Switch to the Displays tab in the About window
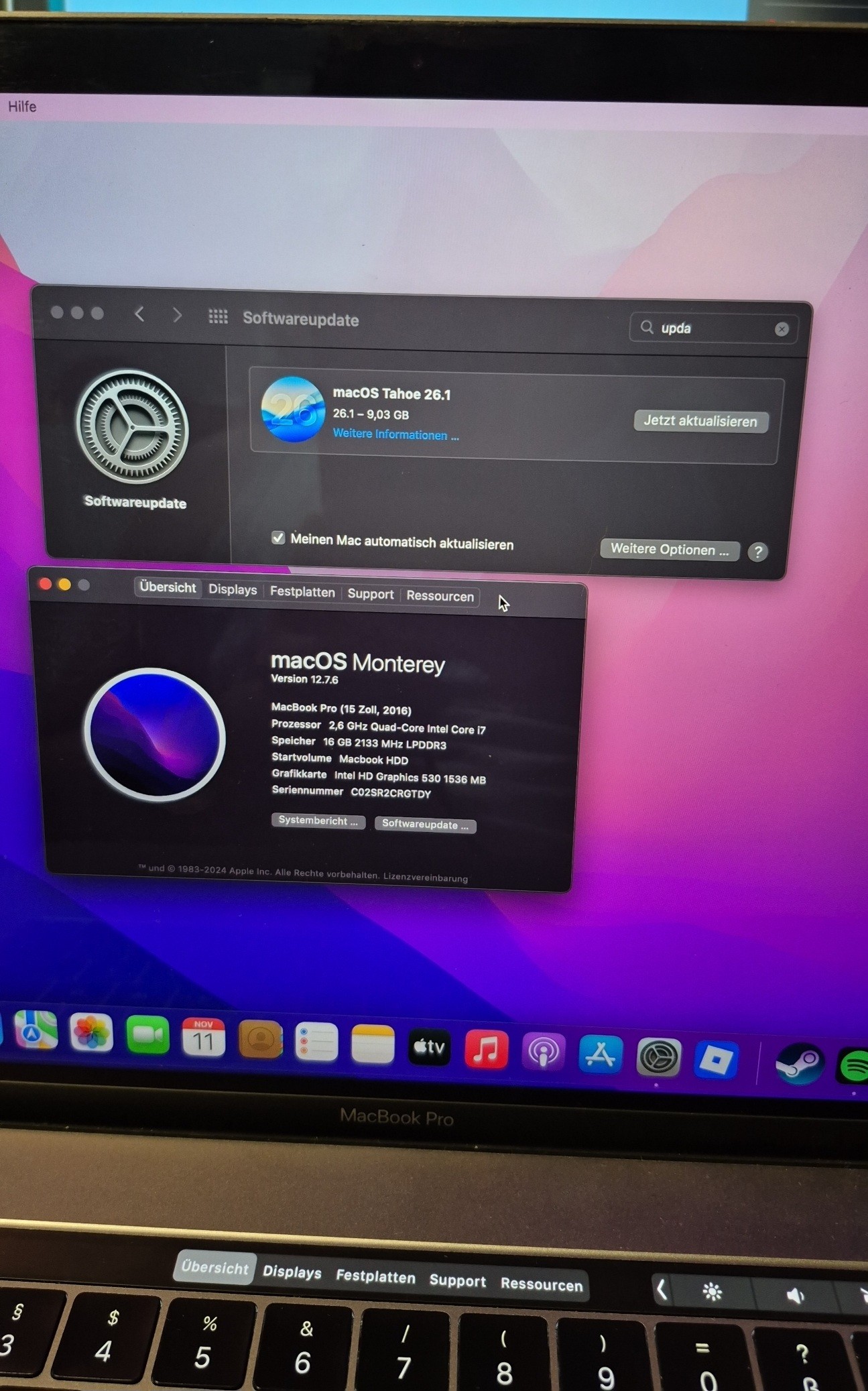The width and height of the screenshot is (868, 1391). tap(233, 590)
